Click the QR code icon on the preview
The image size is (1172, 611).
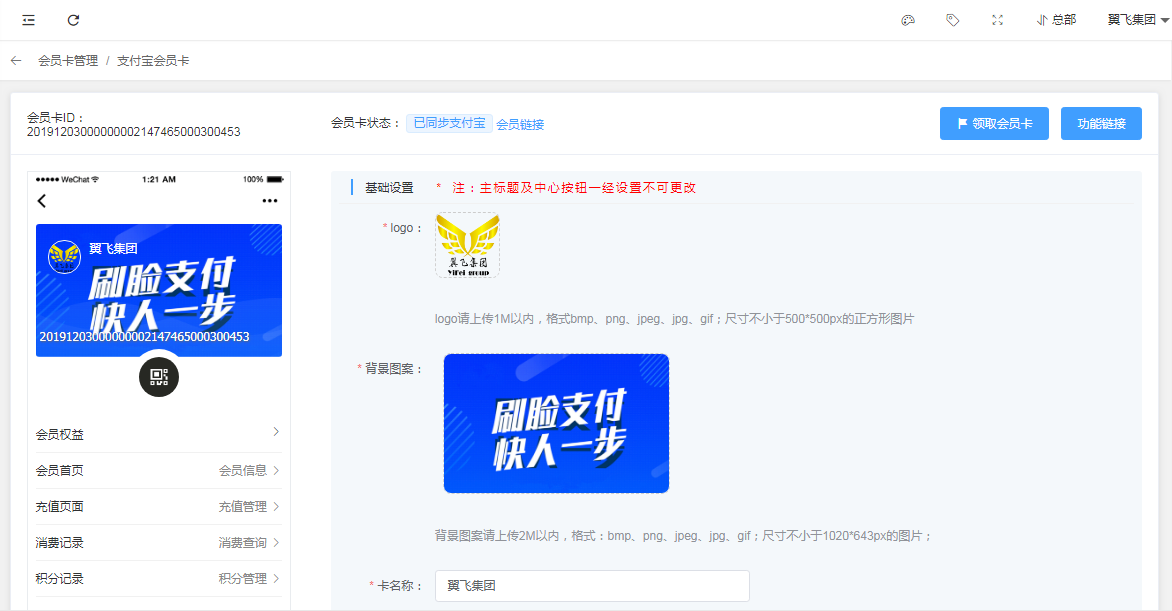pos(158,377)
